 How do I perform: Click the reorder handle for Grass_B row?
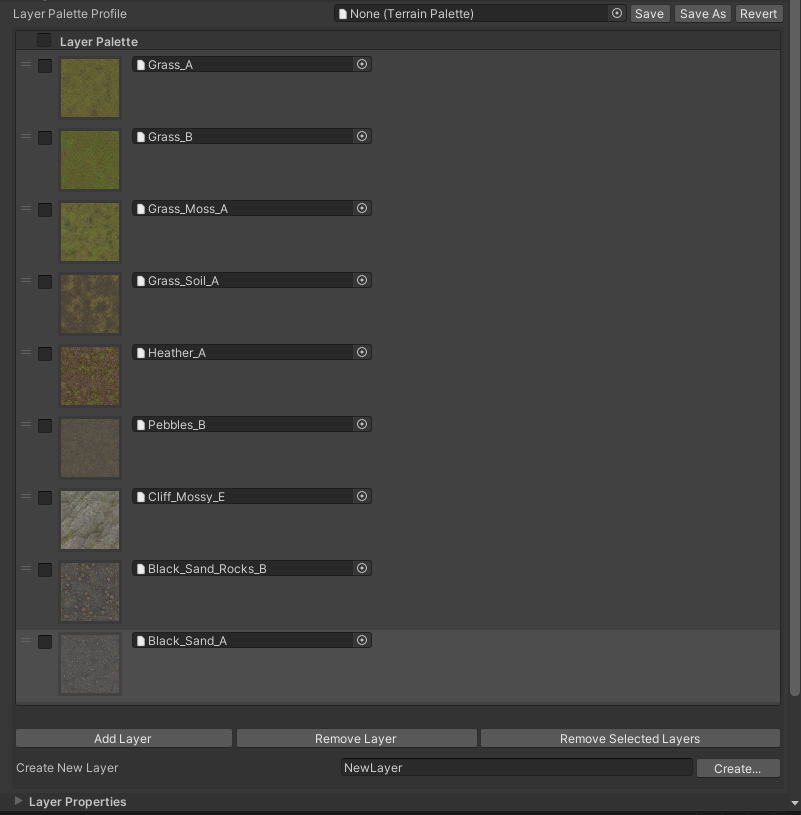(26, 136)
